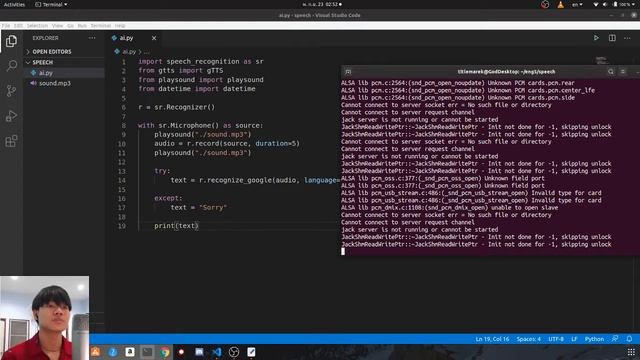The height and width of the screenshot is (360, 640).
Task: Open the Source Control view
Action: 11,91
